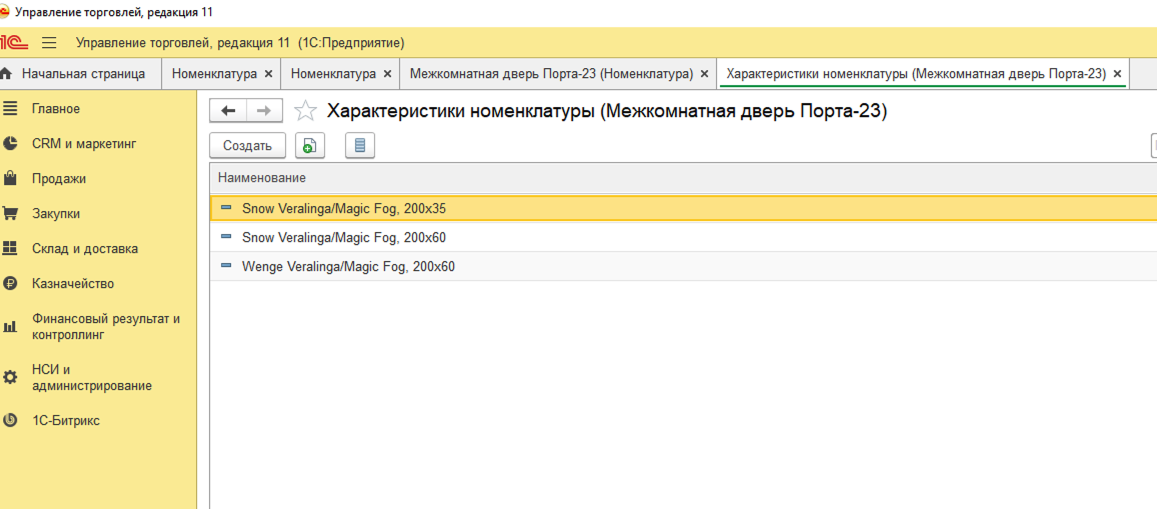Image resolution: width=1157 pixels, height=509 pixels.
Task: Click the copy-create document icon
Action: point(309,146)
